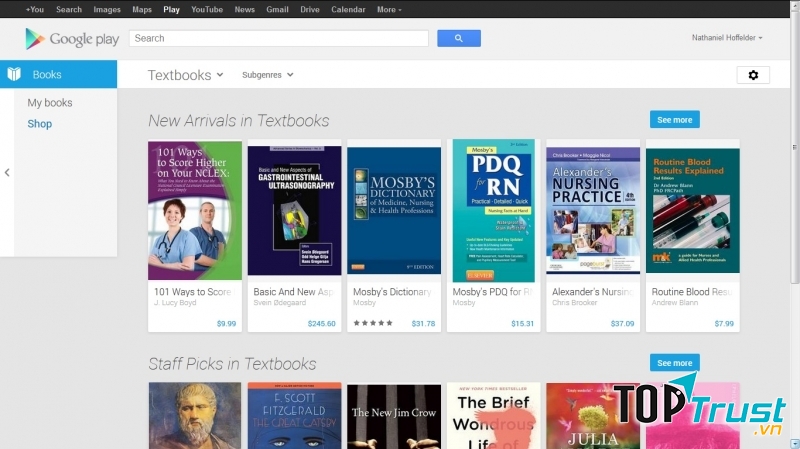Open Alexander's Nursing Practice cover
The height and width of the screenshot is (449, 800).
[593, 211]
